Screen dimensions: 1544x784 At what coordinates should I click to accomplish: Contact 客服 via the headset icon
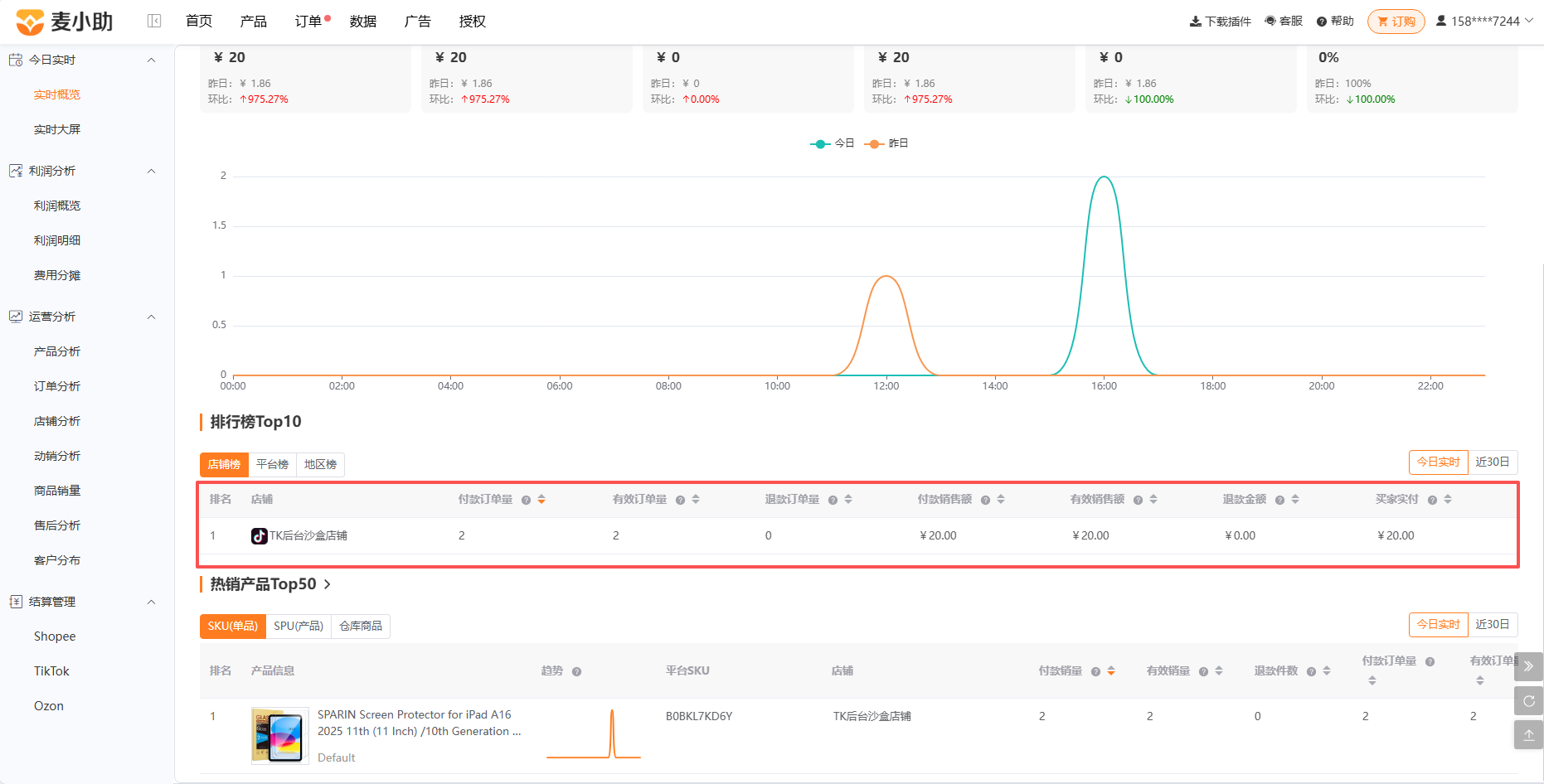1270,22
